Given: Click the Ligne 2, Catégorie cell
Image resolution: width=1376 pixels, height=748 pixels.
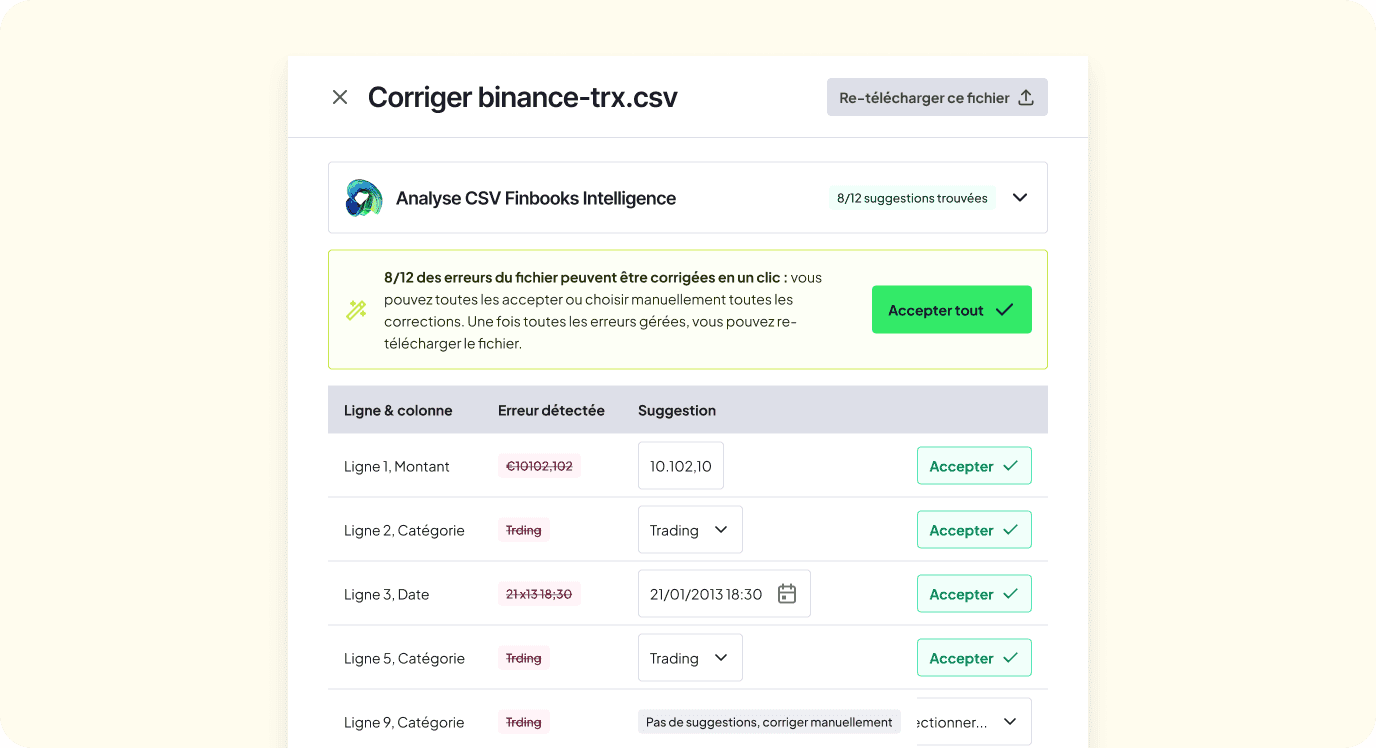Looking at the screenshot, I should coord(404,530).
